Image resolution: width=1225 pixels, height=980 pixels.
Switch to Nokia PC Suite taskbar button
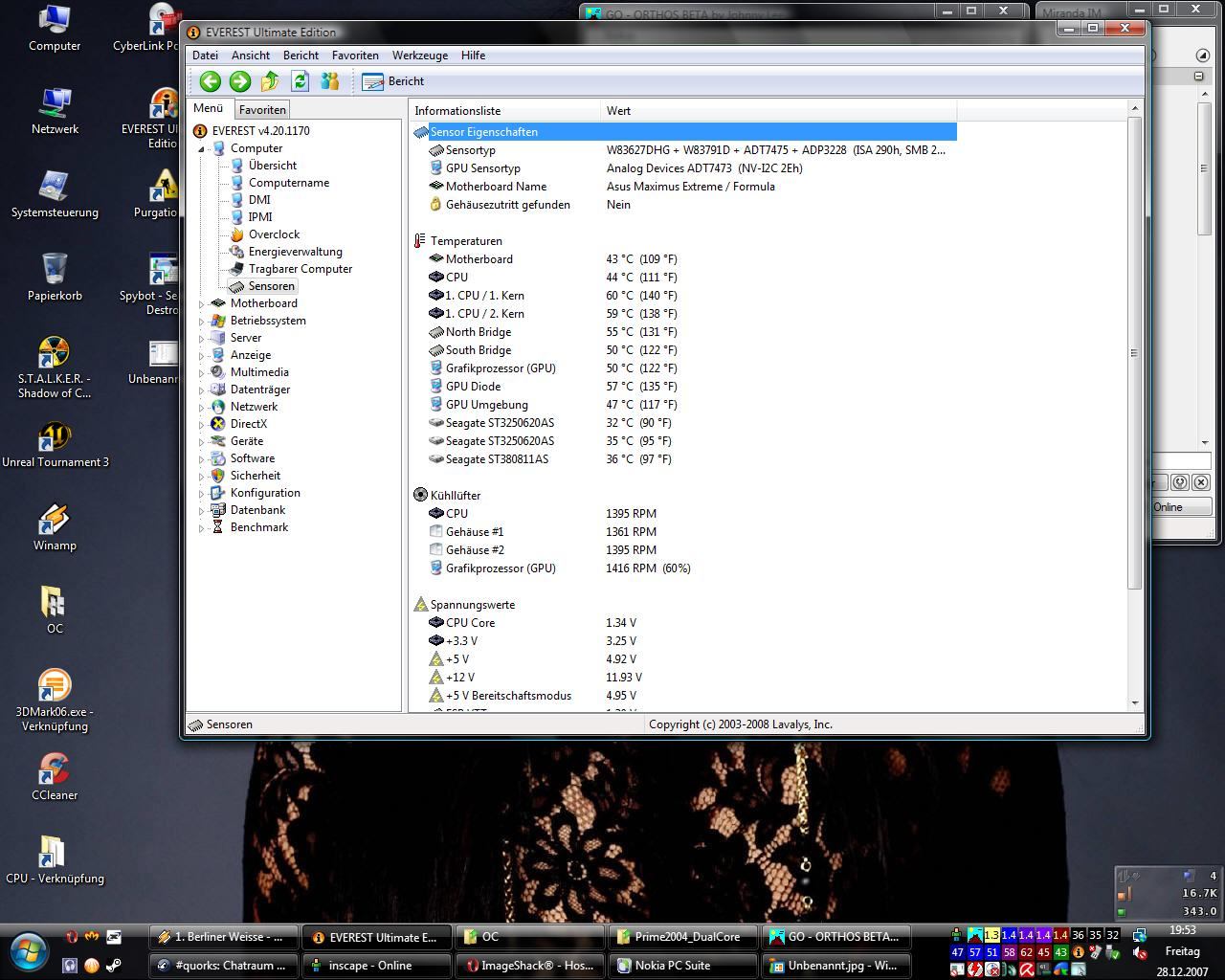coord(682,966)
